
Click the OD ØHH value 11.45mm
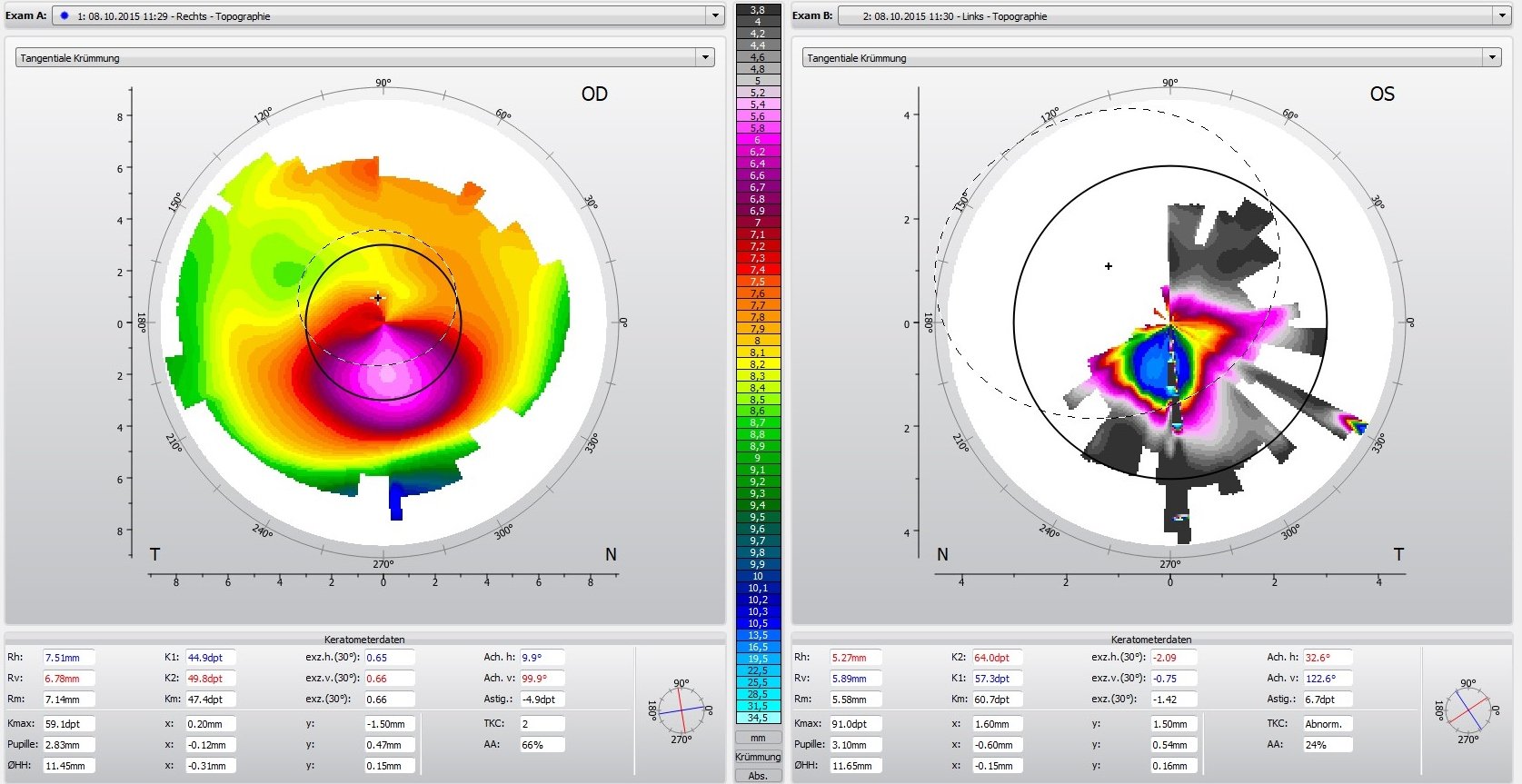(x=68, y=765)
